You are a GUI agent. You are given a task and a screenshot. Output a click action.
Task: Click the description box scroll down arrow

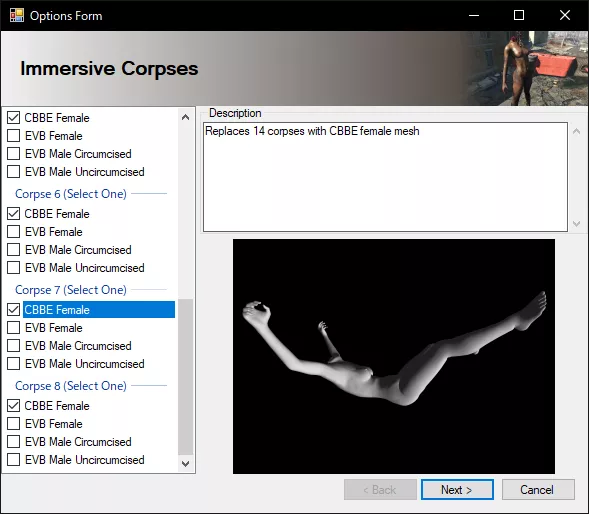[576, 224]
